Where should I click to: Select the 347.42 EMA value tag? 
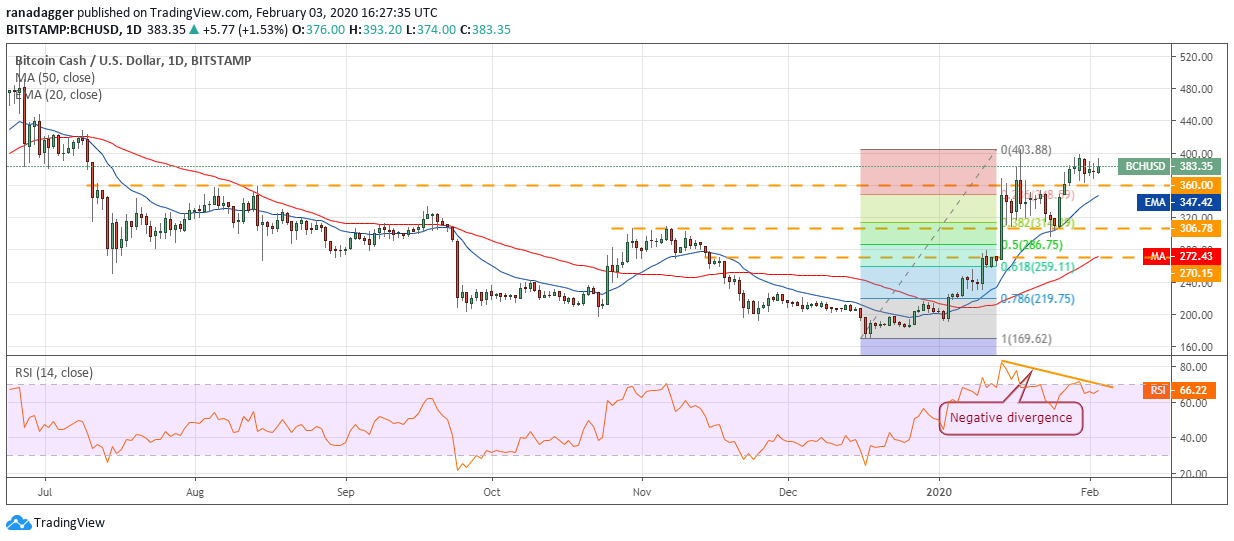pyautogui.click(x=1194, y=202)
